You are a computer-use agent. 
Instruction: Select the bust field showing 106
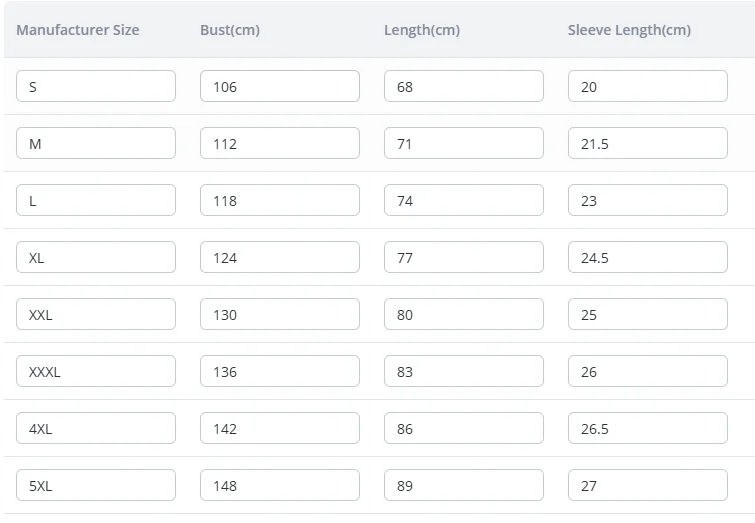279,86
